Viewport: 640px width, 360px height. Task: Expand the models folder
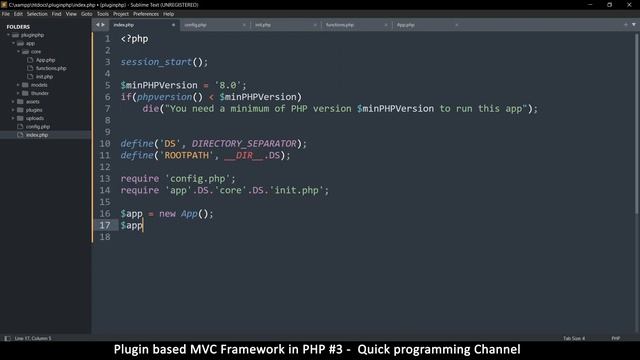(x=18, y=85)
